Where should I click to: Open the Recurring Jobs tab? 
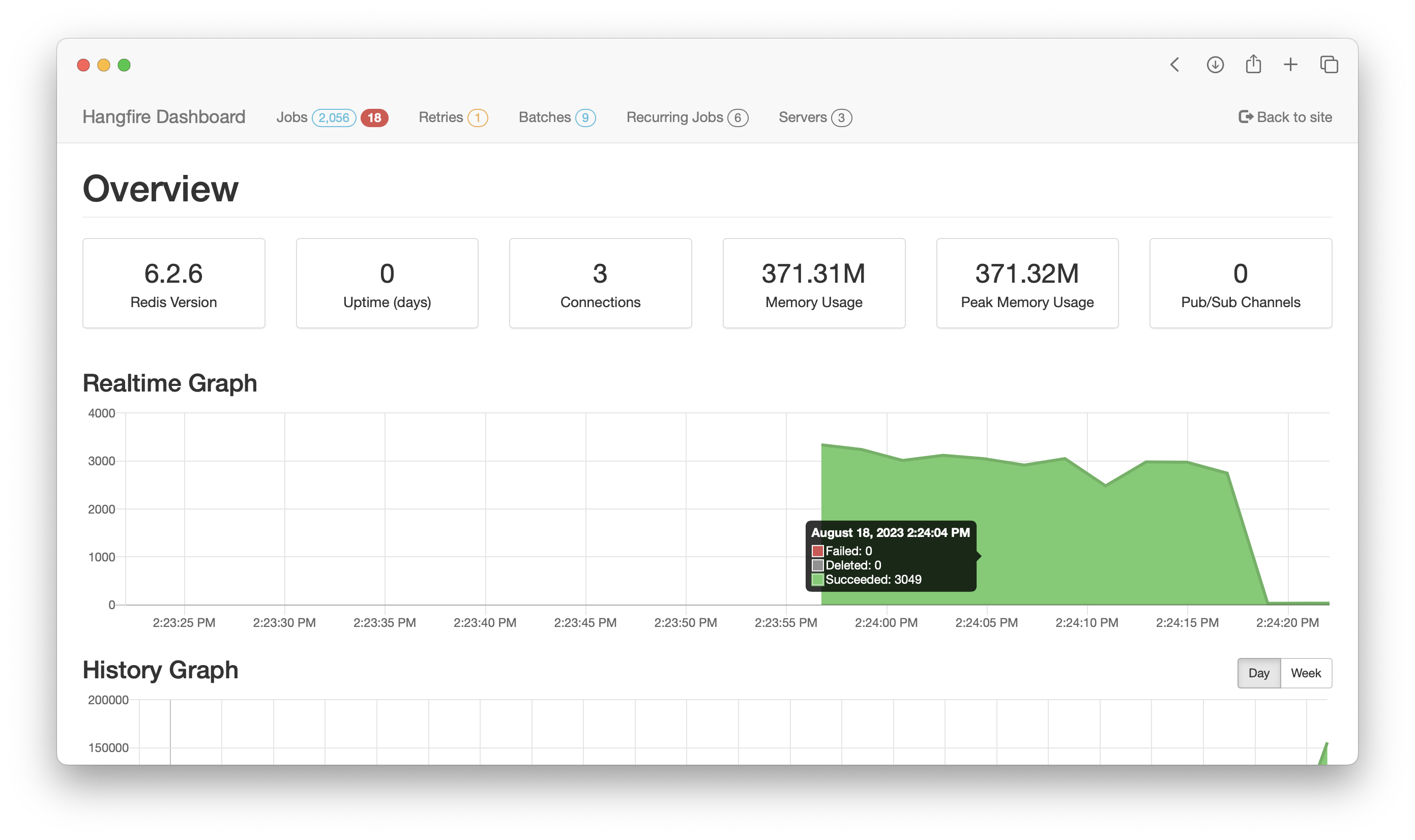pyautogui.click(x=674, y=117)
